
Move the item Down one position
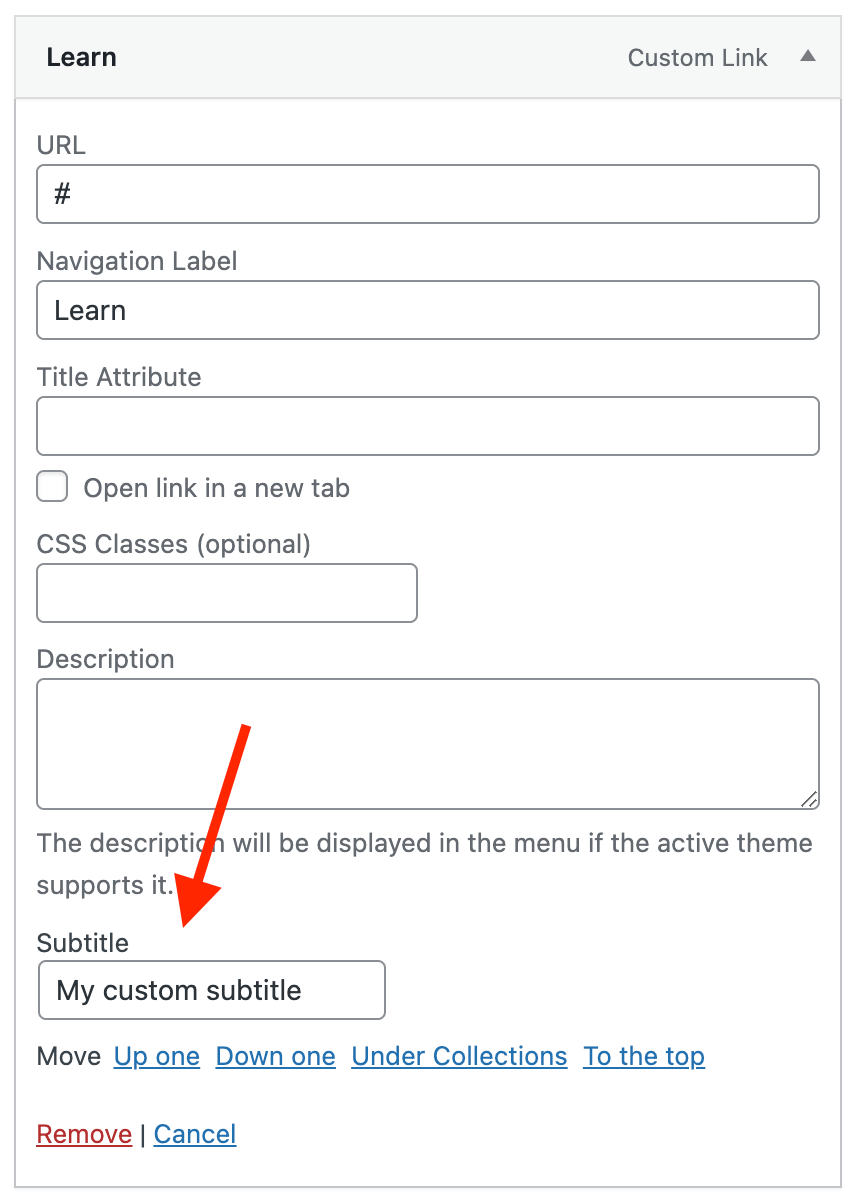click(x=275, y=1056)
